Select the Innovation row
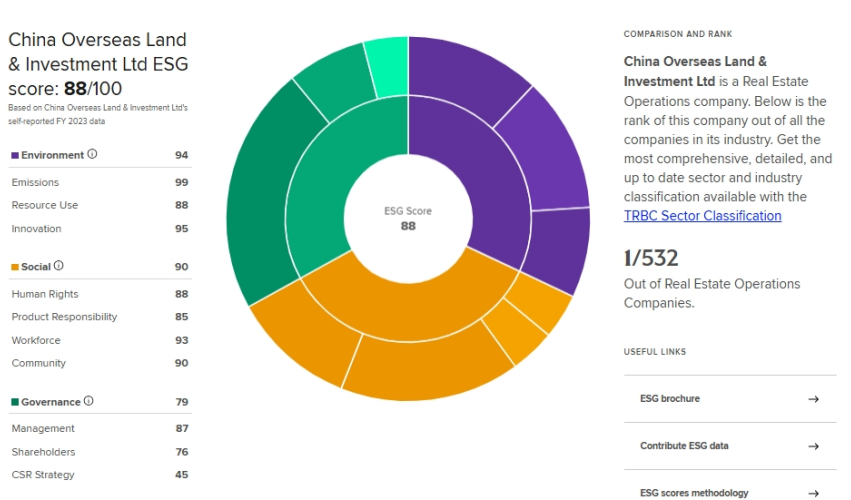851x500 pixels. pos(100,229)
